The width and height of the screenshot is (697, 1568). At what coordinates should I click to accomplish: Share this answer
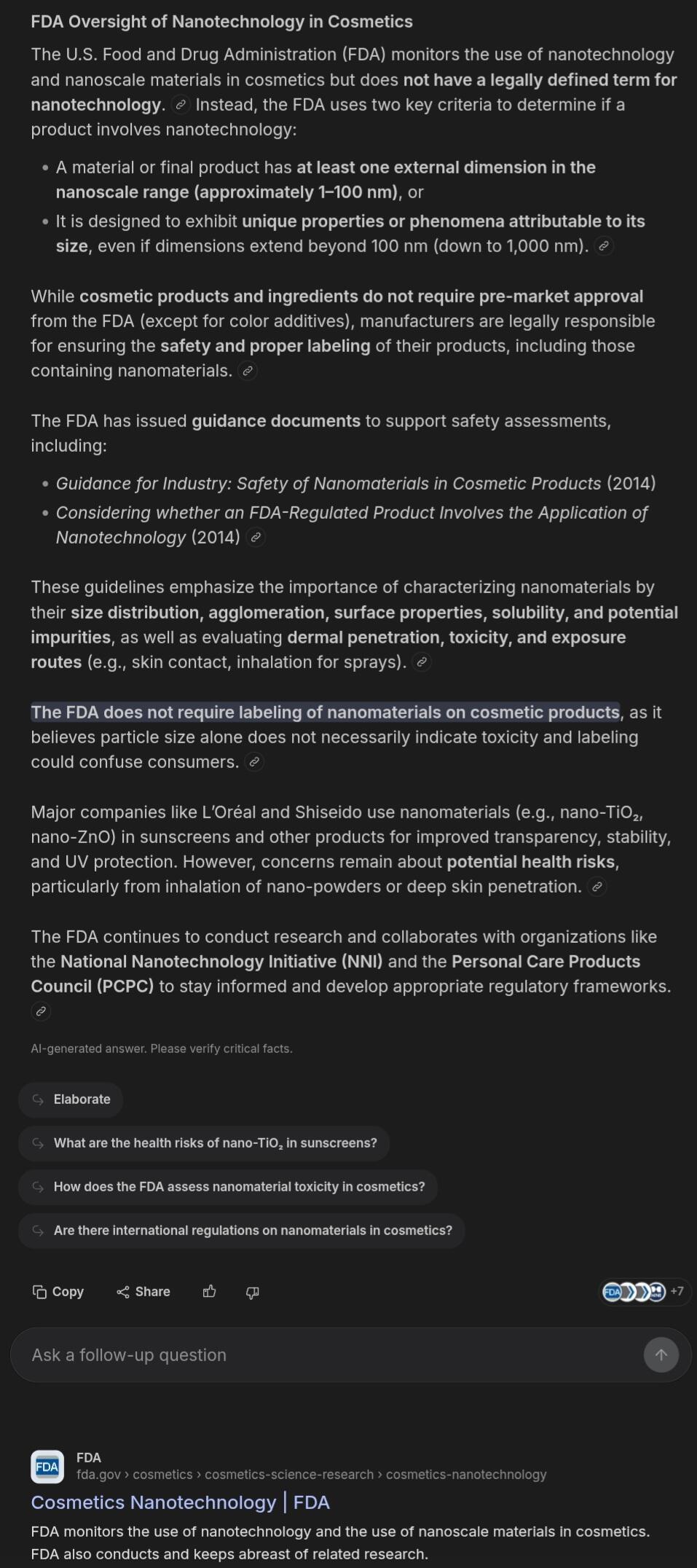point(143,1291)
